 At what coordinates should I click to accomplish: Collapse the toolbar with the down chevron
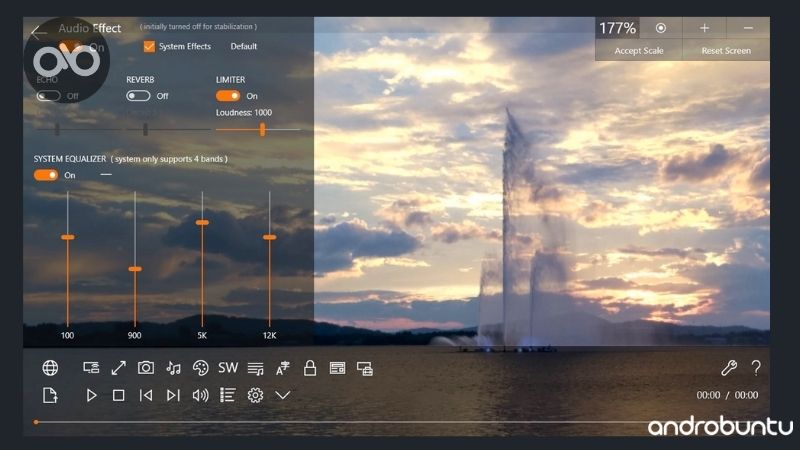[x=283, y=395]
